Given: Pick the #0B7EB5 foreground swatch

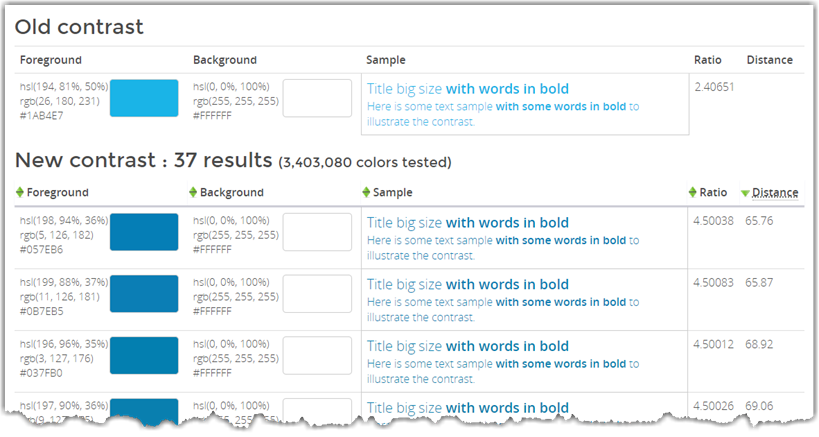Looking at the screenshot, I should [x=144, y=293].
